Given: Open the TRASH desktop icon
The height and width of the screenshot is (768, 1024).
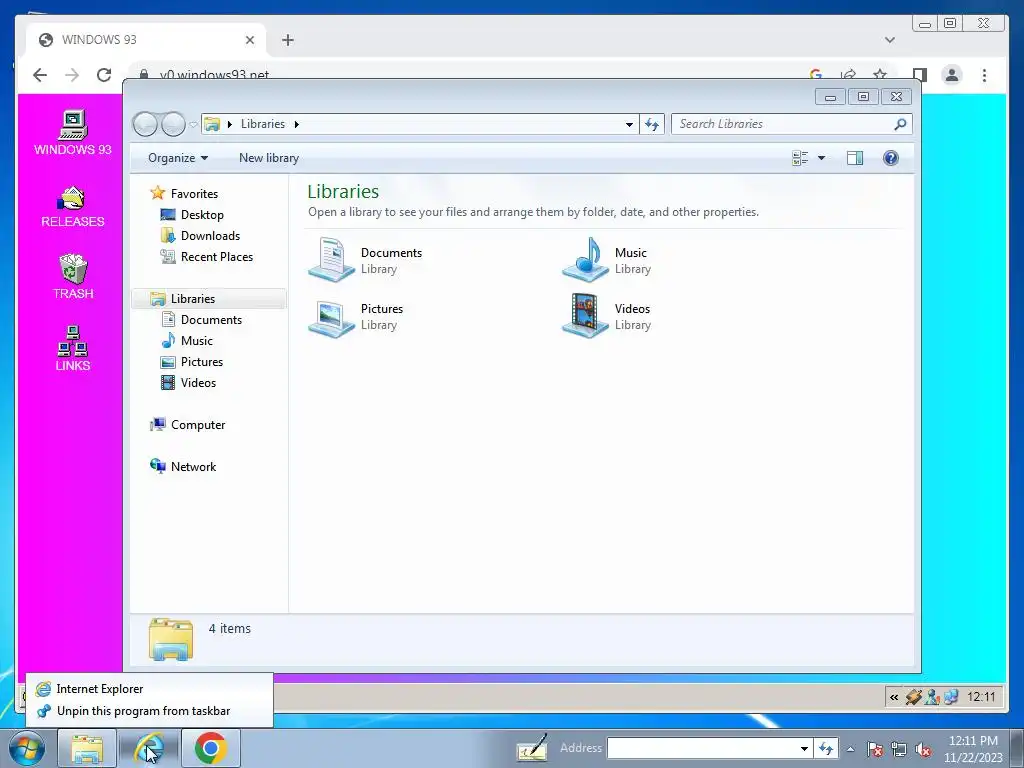Looking at the screenshot, I should tap(72, 276).
